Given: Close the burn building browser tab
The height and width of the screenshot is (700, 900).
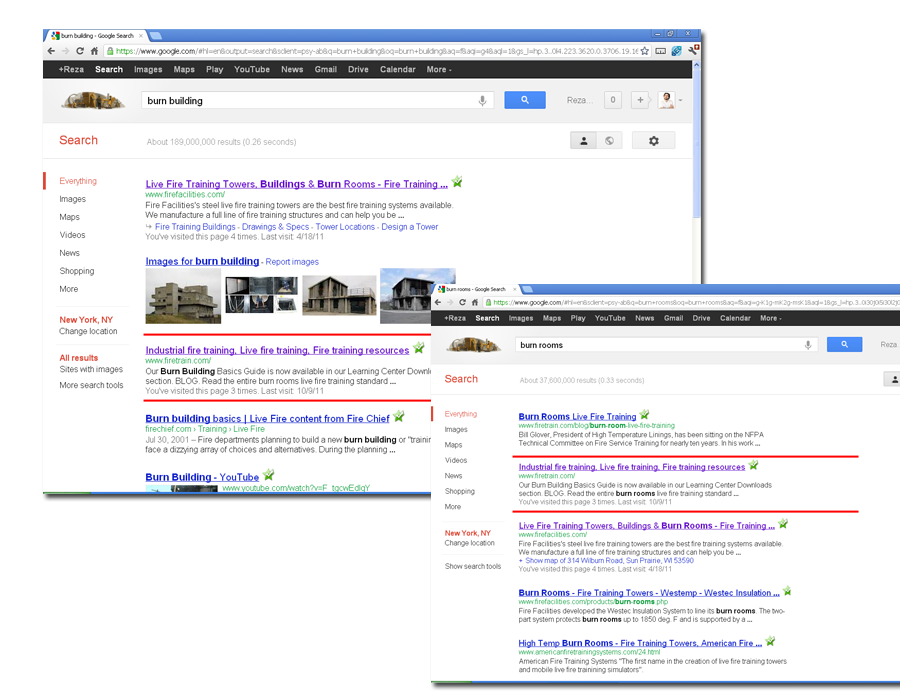Looking at the screenshot, I should (x=141, y=36).
